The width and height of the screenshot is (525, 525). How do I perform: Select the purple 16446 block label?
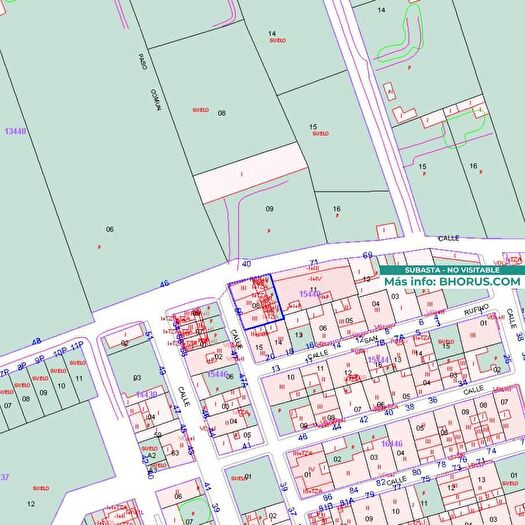pos(392,444)
